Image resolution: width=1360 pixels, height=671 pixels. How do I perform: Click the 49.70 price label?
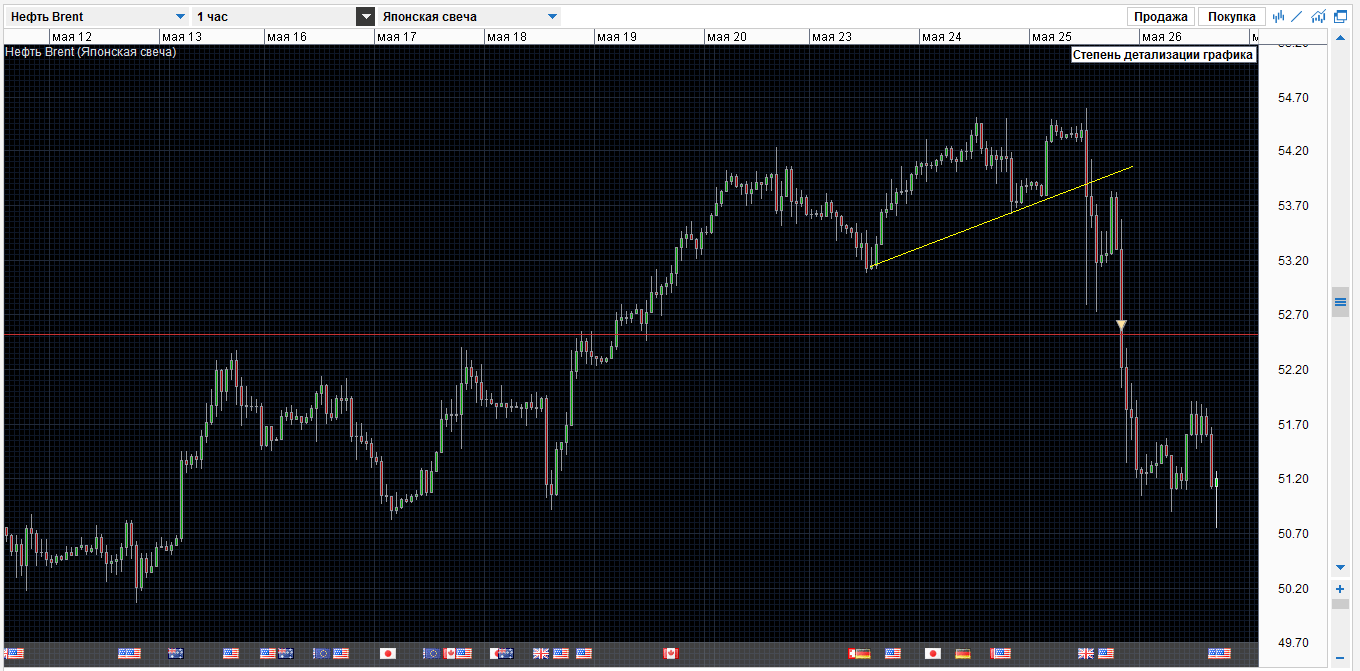[1293, 643]
